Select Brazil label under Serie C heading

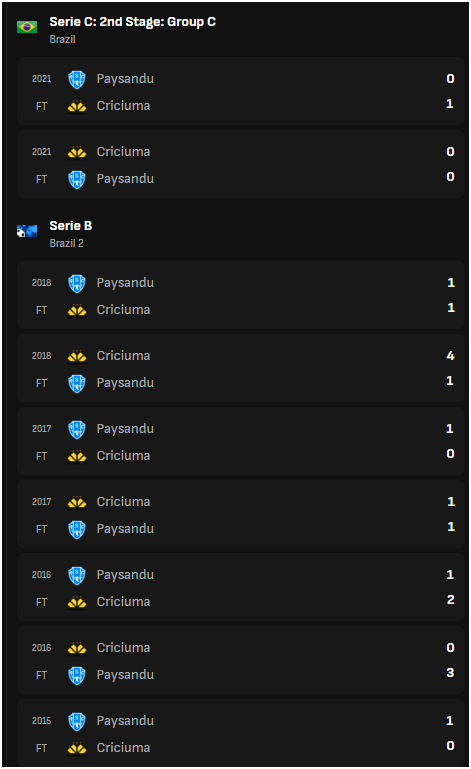coord(62,39)
